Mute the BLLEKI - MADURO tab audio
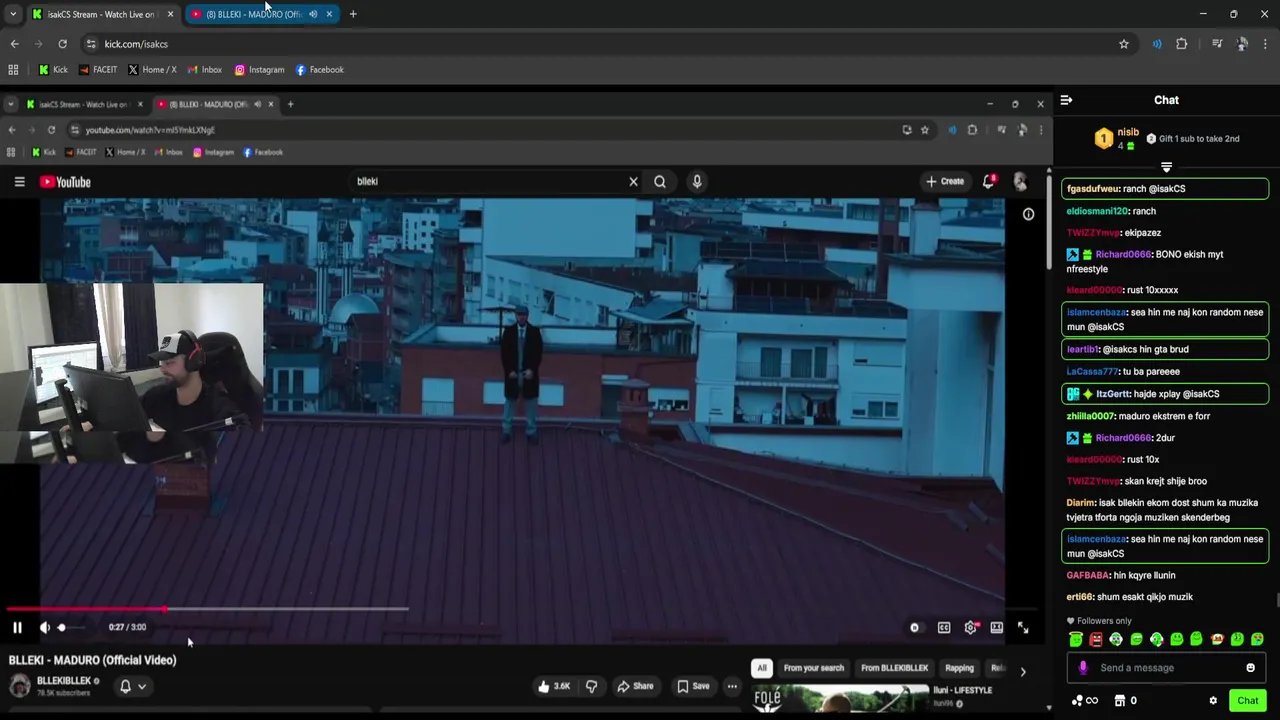Image resolution: width=1280 pixels, height=720 pixels. pos(313,14)
